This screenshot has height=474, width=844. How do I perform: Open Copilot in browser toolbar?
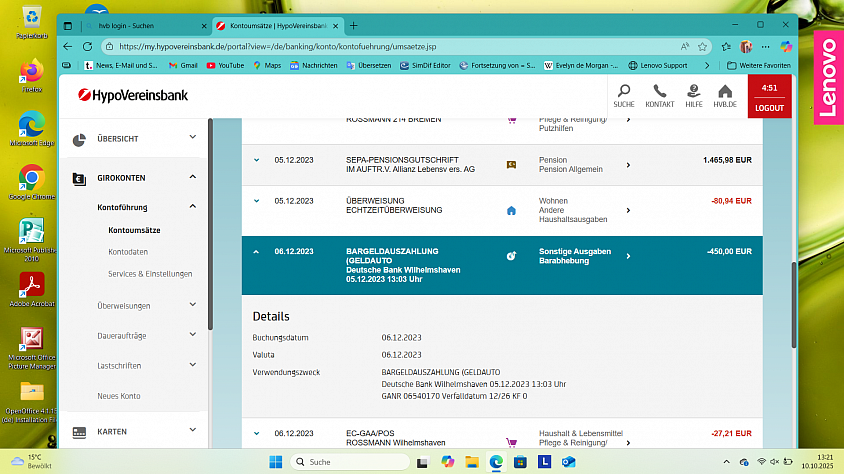(x=786, y=47)
